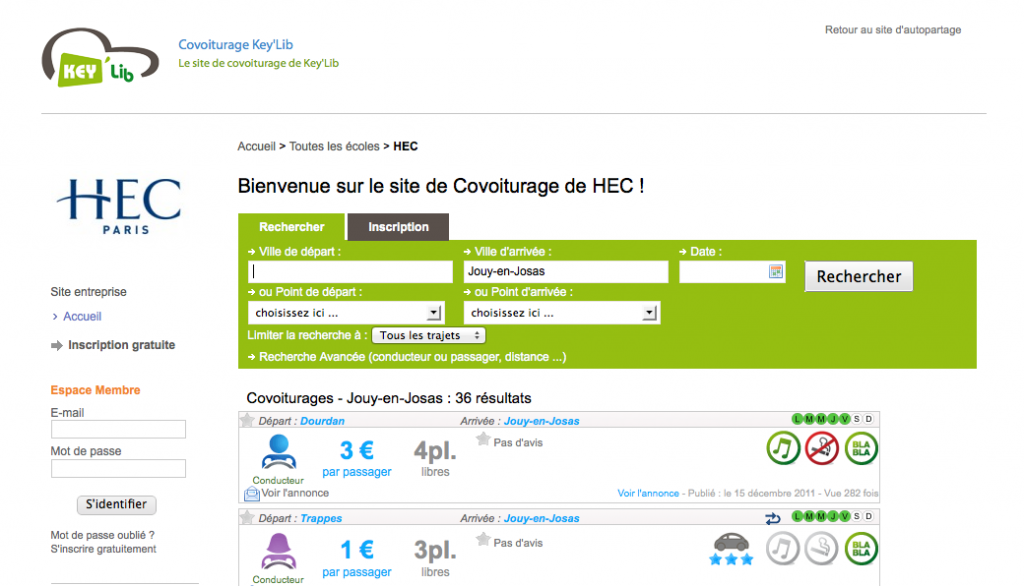Click Jouy-en-Josas arrival link on Dourdan ride
Screen dimensions: 1024x586
[541, 421]
